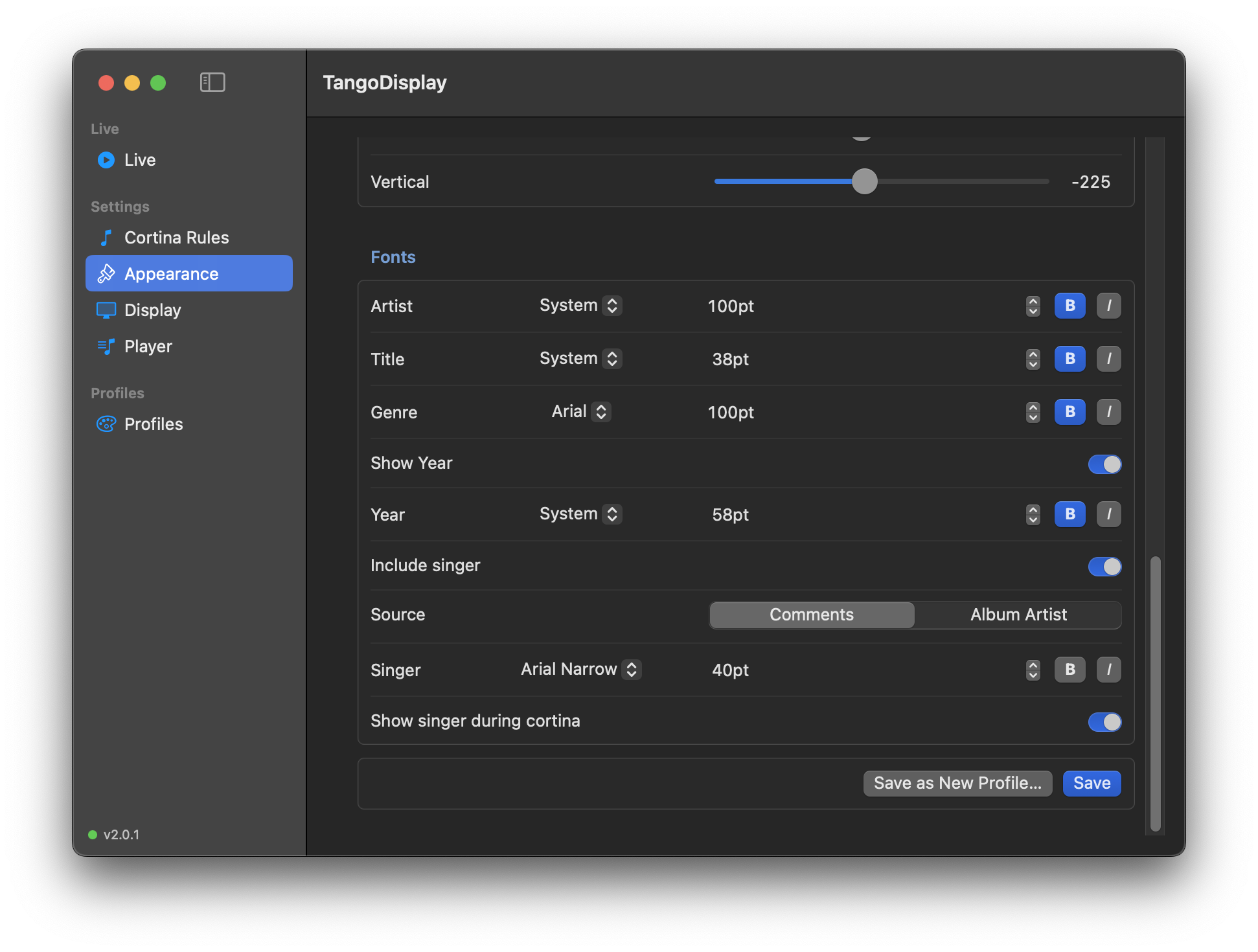This screenshot has width=1258, height=952.
Task: Click the Live play icon
Action: click(106, 160)
